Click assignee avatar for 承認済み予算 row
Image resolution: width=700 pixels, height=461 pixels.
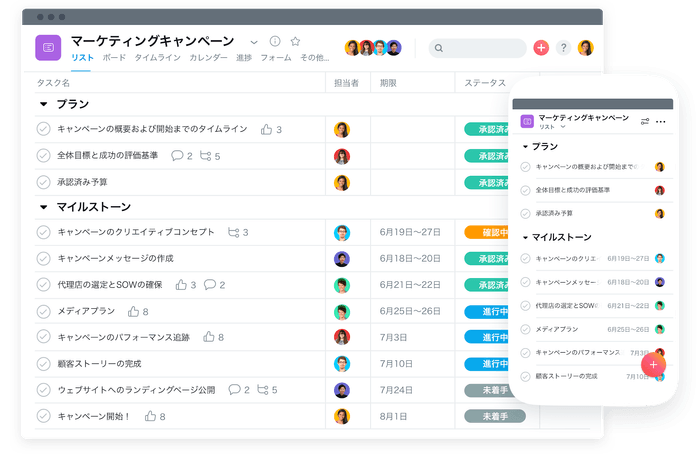pyautogui.click(x=342, y=183)
